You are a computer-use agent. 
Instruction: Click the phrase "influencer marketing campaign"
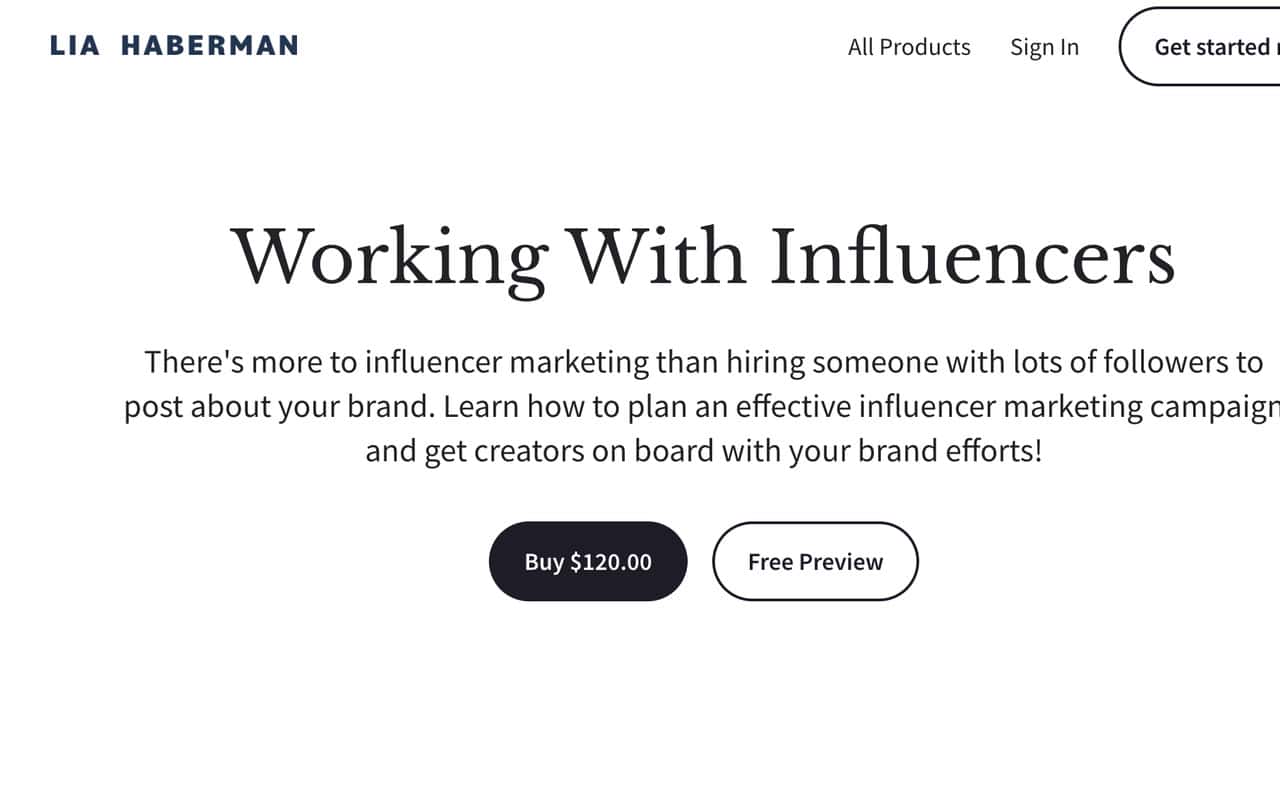(x=1068, y=407)
